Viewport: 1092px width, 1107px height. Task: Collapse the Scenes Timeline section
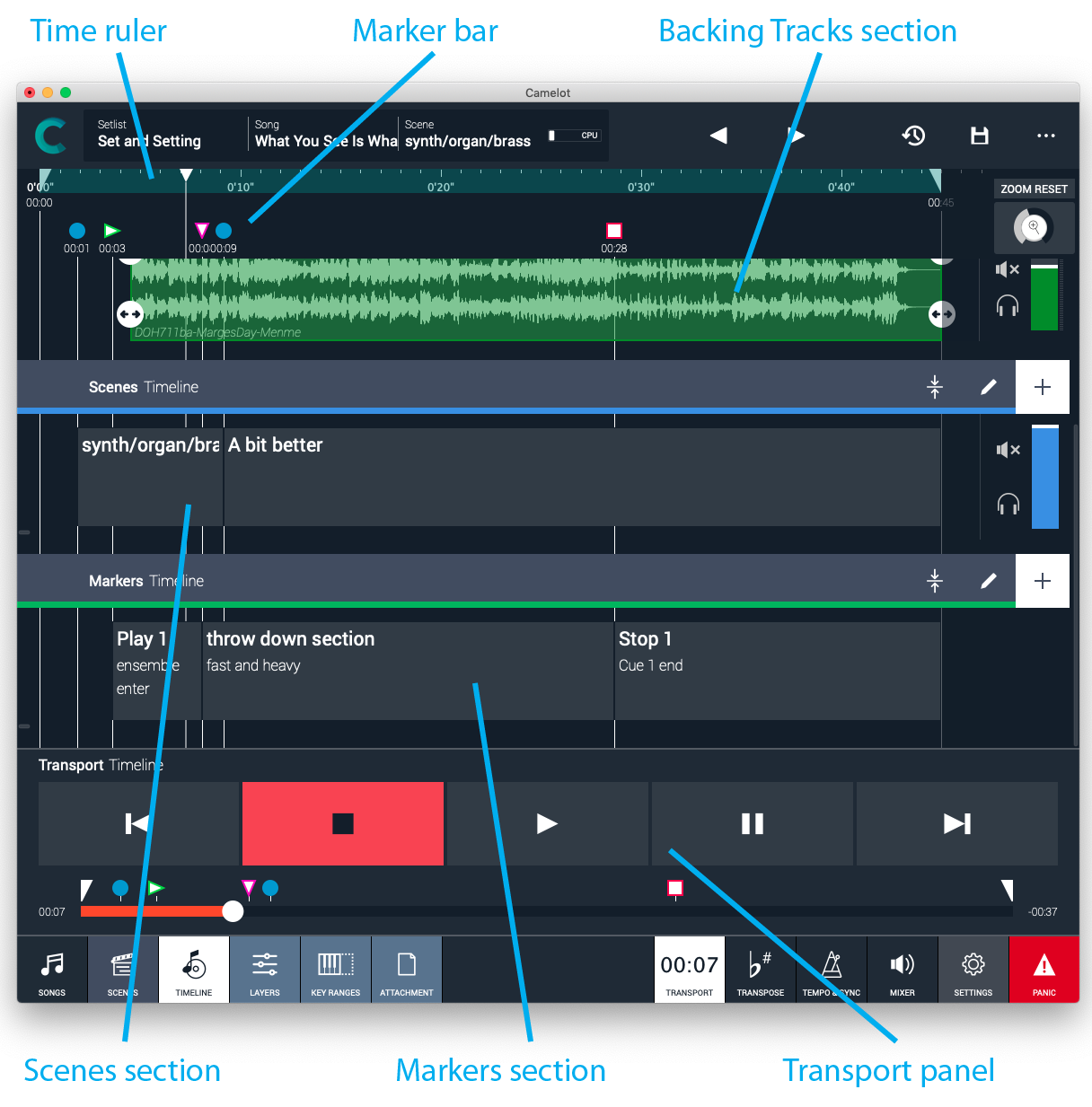(x=935, y=386)
